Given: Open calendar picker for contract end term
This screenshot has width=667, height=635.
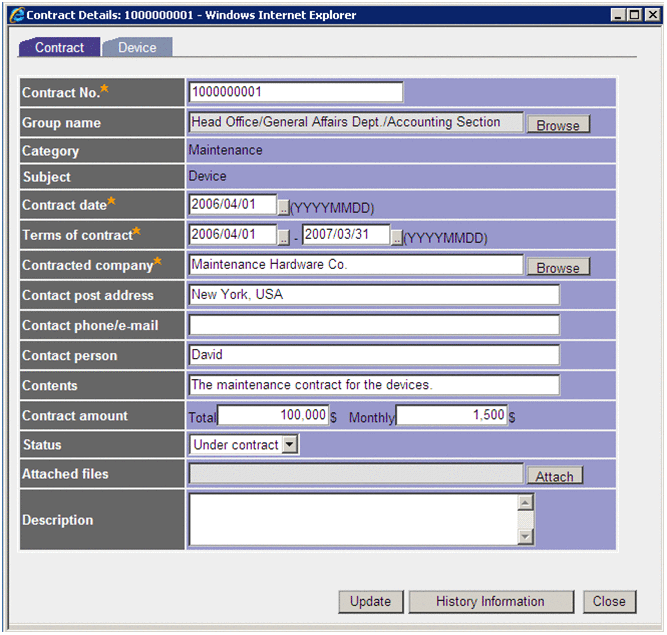Looking at the screenshot, I should 396,237.
